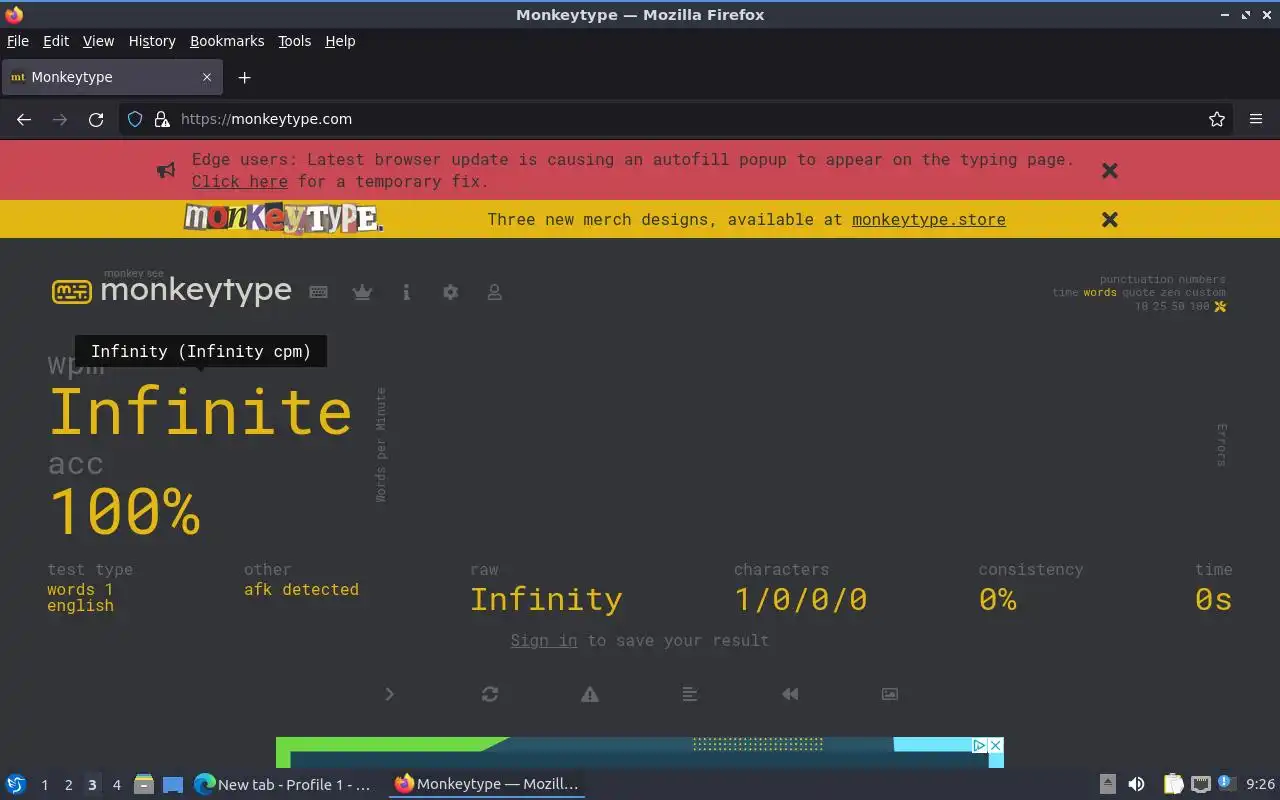
Task: Open the volume control in system tray
Action: pos(1136,785)
